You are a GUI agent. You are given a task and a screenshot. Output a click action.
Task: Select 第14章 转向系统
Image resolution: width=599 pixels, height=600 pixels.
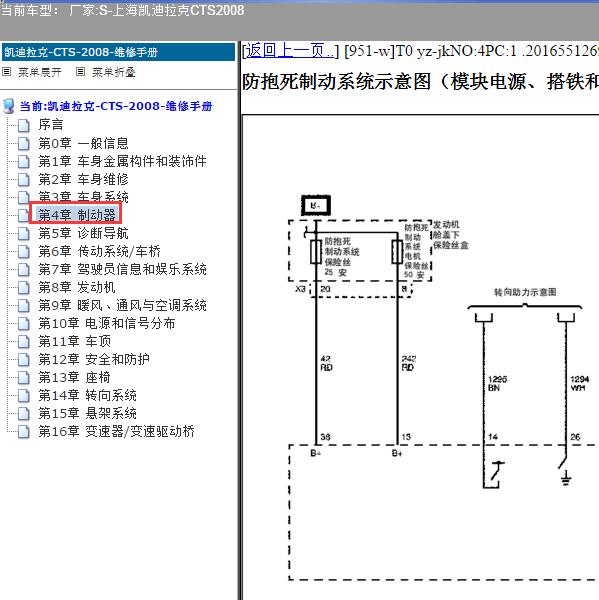pos(87,395)
